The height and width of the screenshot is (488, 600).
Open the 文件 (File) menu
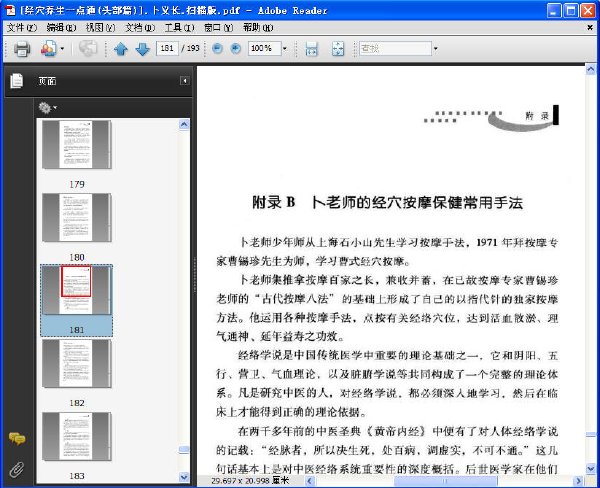(x=22, y=28)
